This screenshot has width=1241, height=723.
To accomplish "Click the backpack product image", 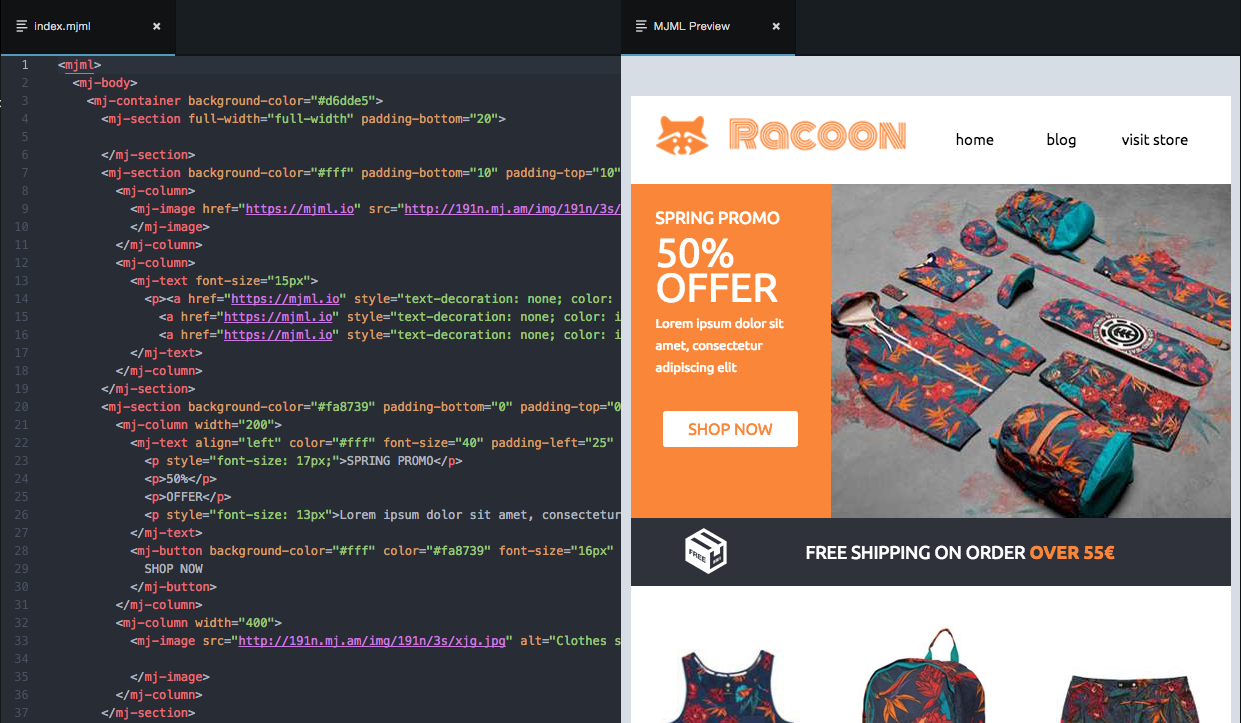I will click(930, 676).
